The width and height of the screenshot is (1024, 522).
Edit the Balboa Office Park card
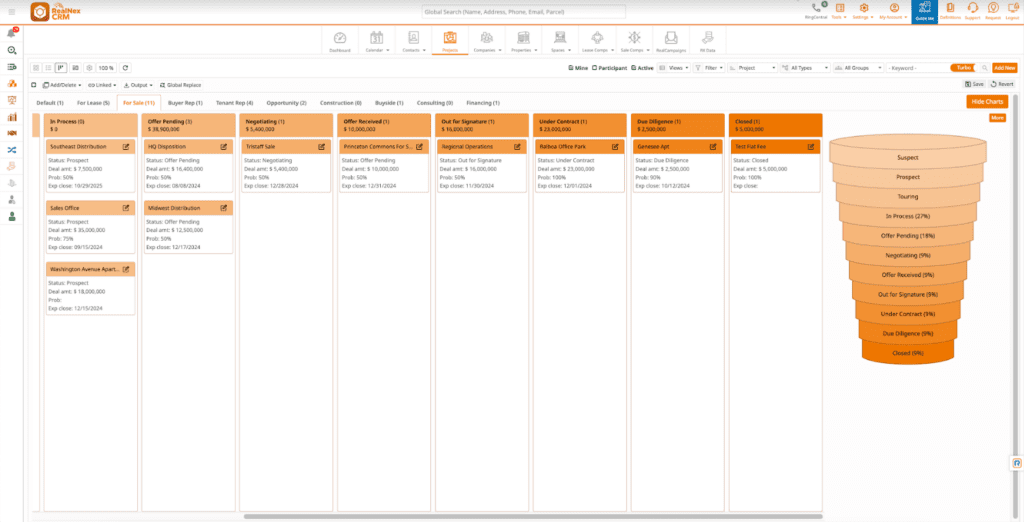[615, 147]
